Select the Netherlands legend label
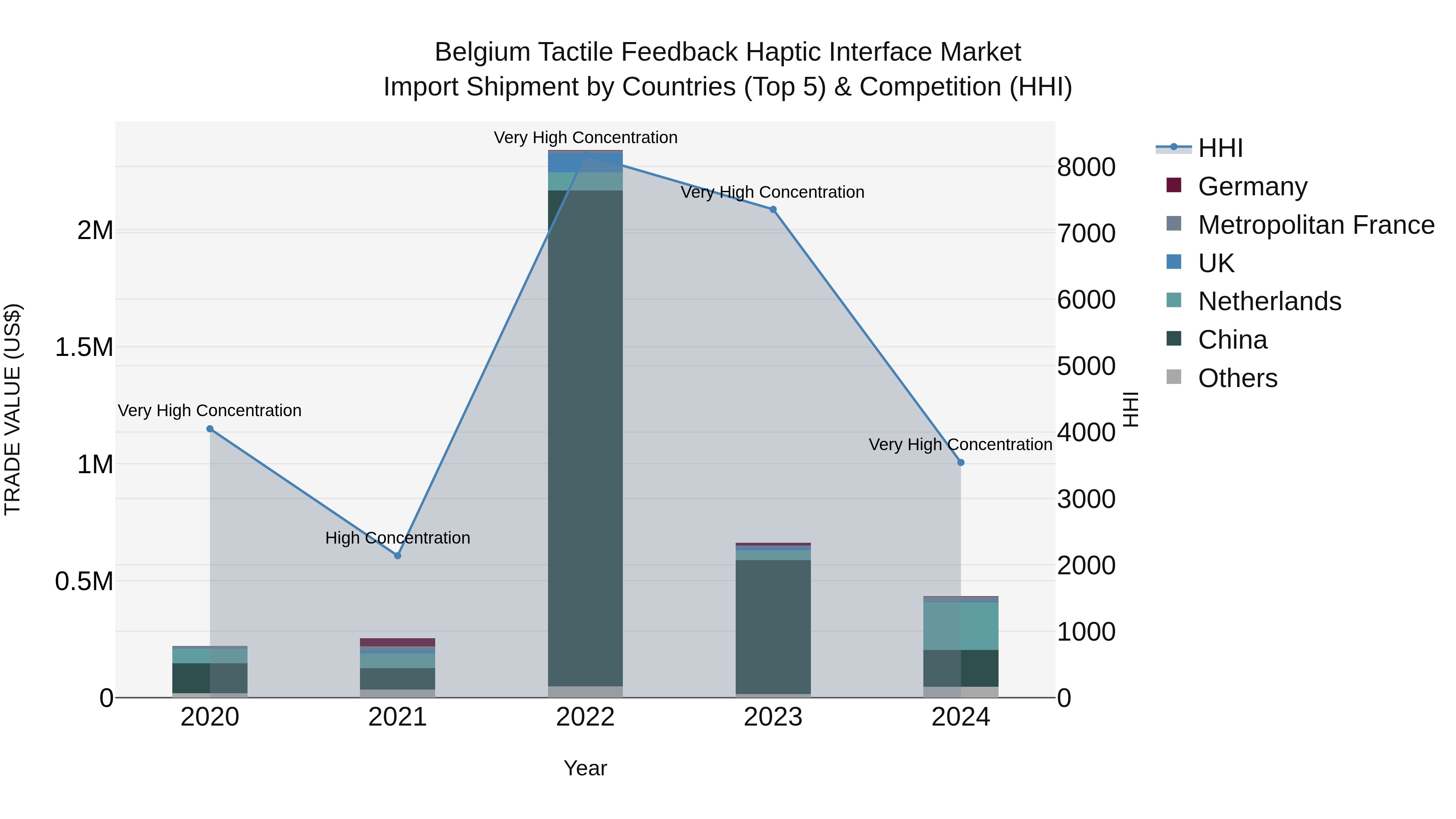1456x819 pixels. tap(1270, 302)
